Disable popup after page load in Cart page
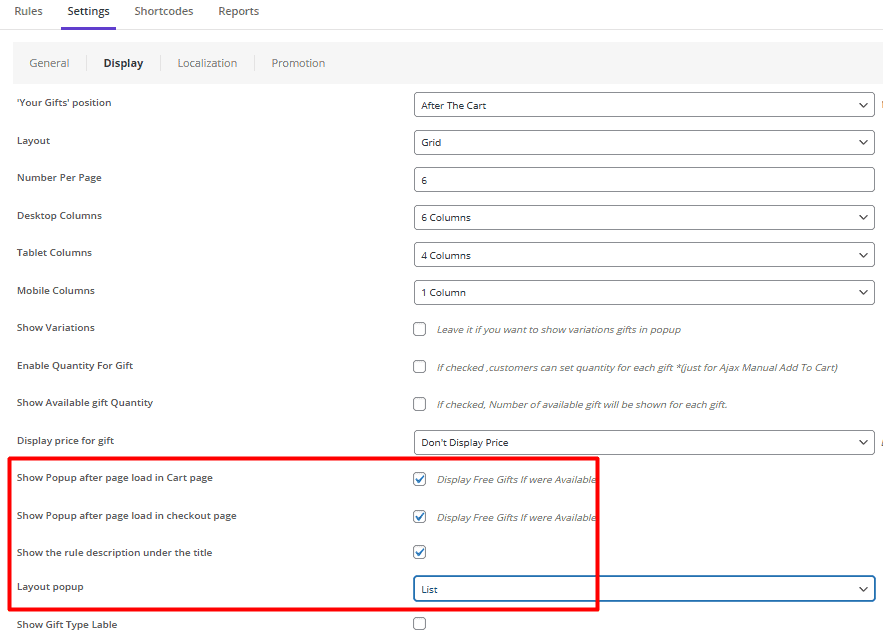This screenshot has width=883, height=641. point(419,478)
